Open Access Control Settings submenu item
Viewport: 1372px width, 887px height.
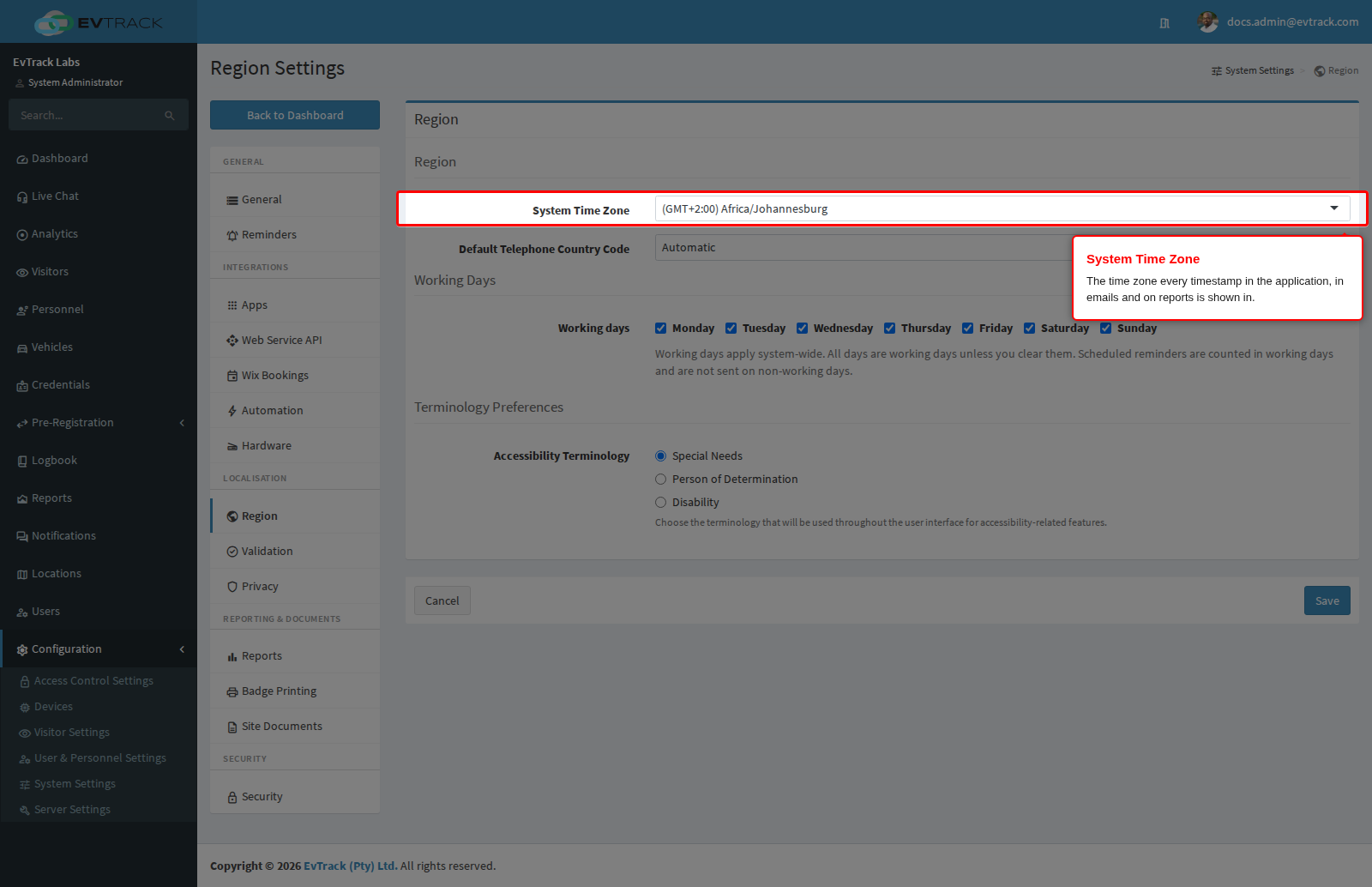[x=93, y=681]
